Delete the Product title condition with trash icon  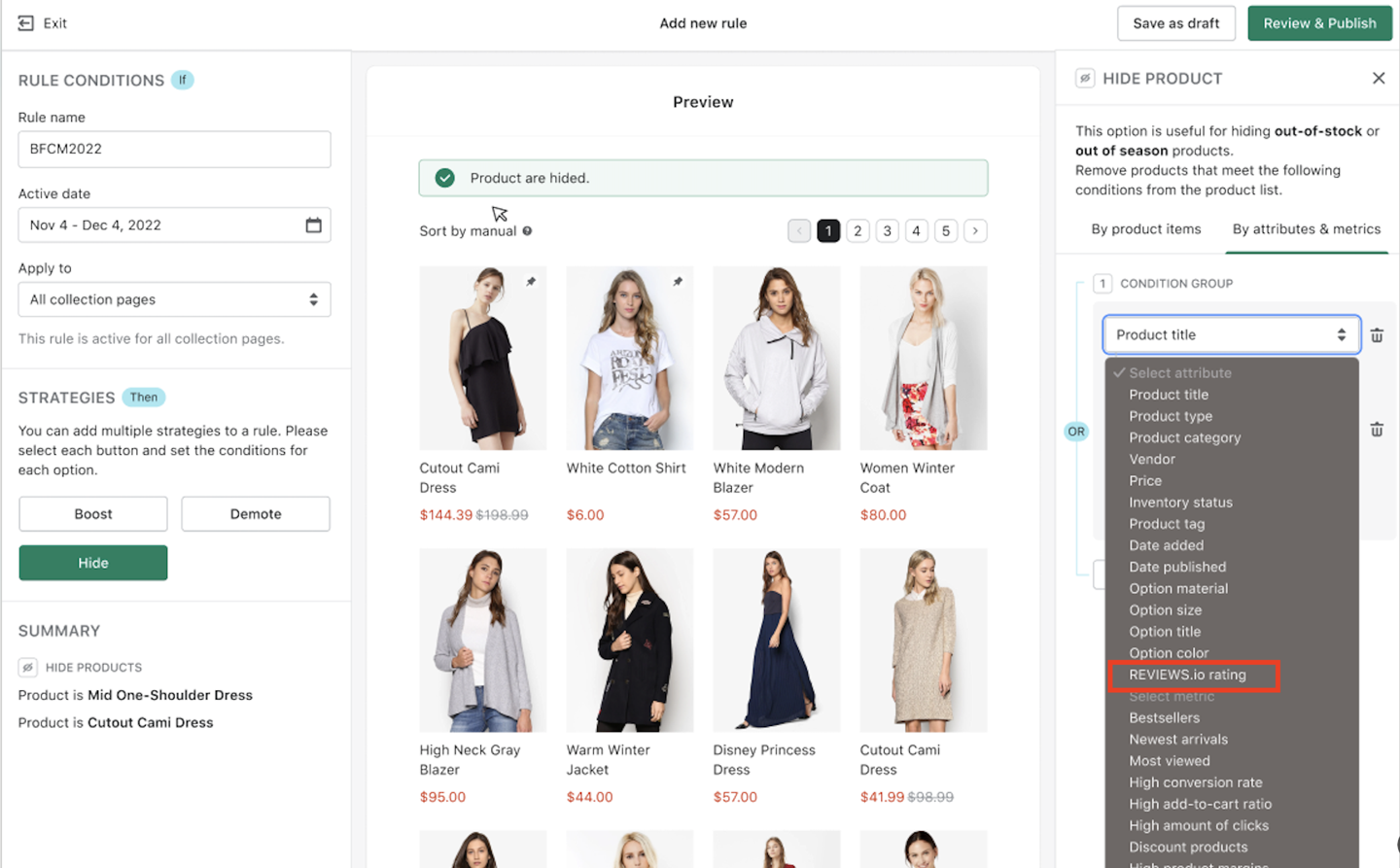pos(1377,335)
